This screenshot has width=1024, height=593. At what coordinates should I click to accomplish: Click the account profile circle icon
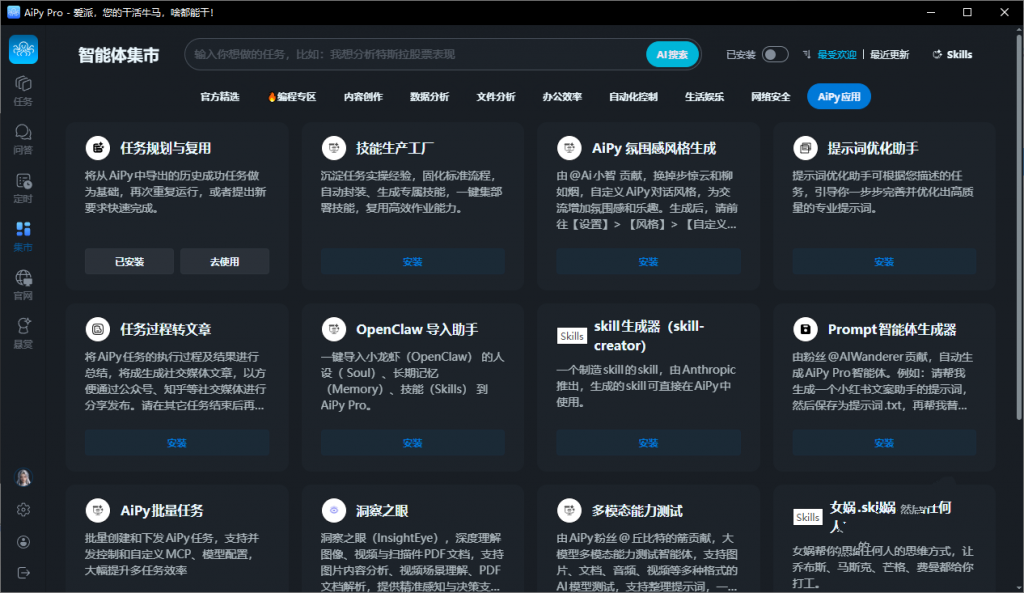pyautogui.click(x=24, y=541)
